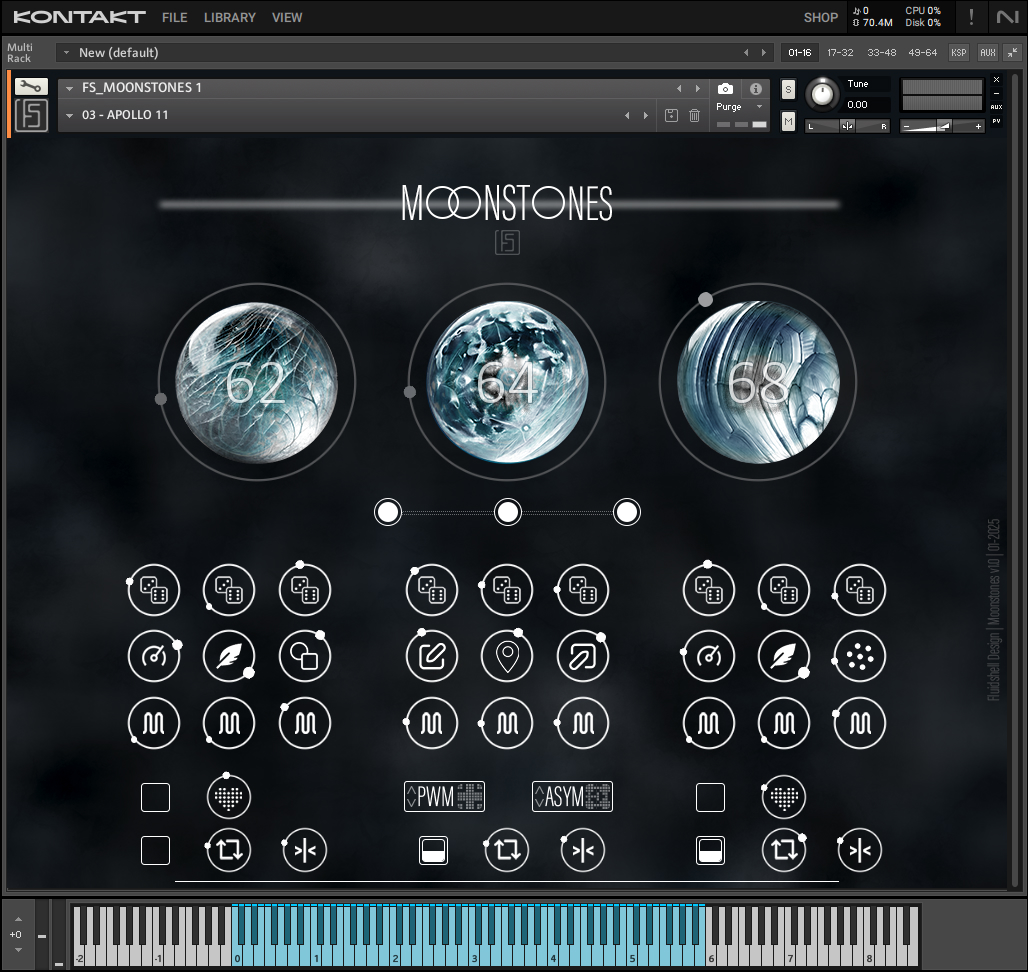Viewport: 1028px width, 972px height.
Task: Click the overlapping shapes icon under orb 62
Action: 305,656
